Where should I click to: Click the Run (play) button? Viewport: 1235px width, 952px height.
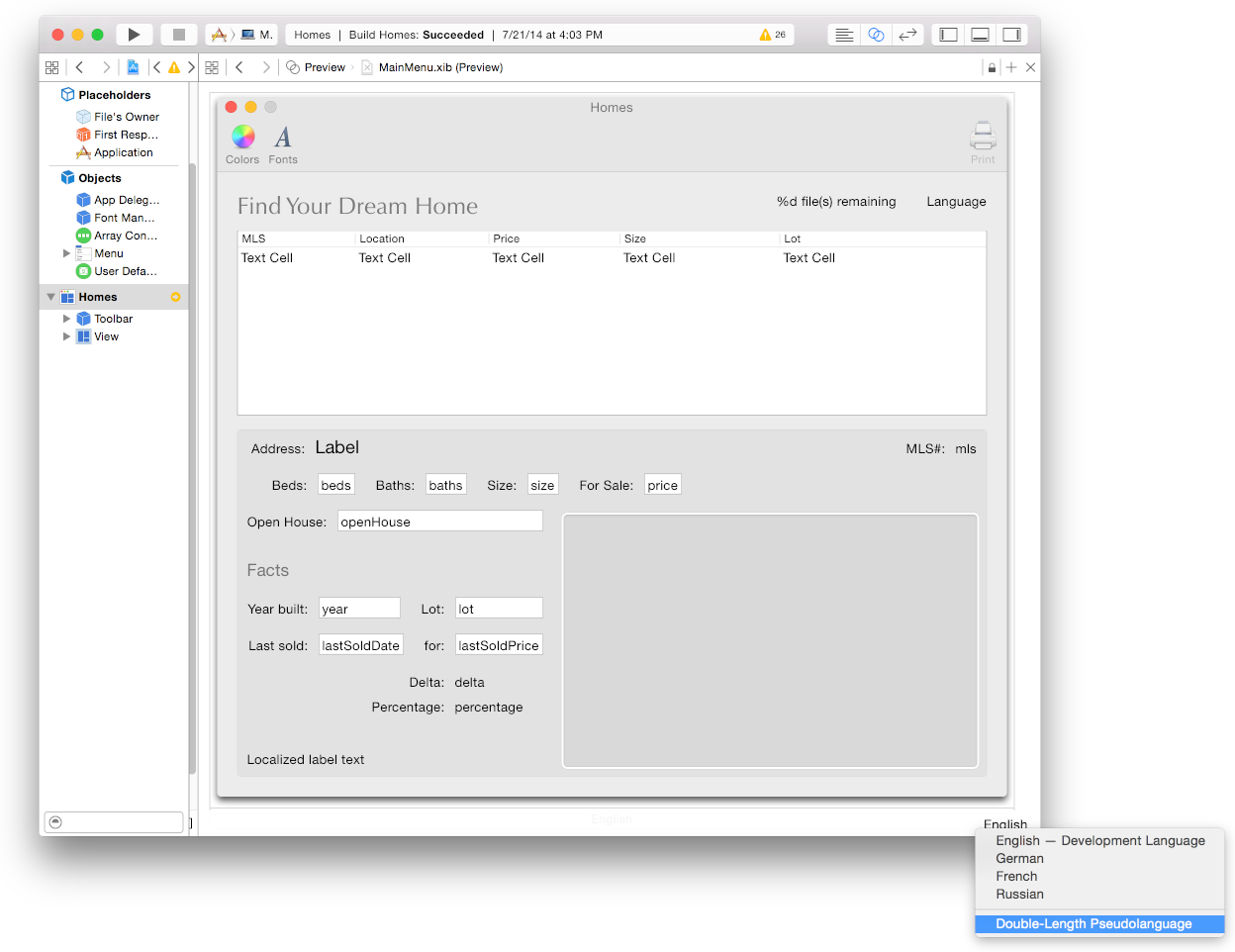click(x=134, y=35)
